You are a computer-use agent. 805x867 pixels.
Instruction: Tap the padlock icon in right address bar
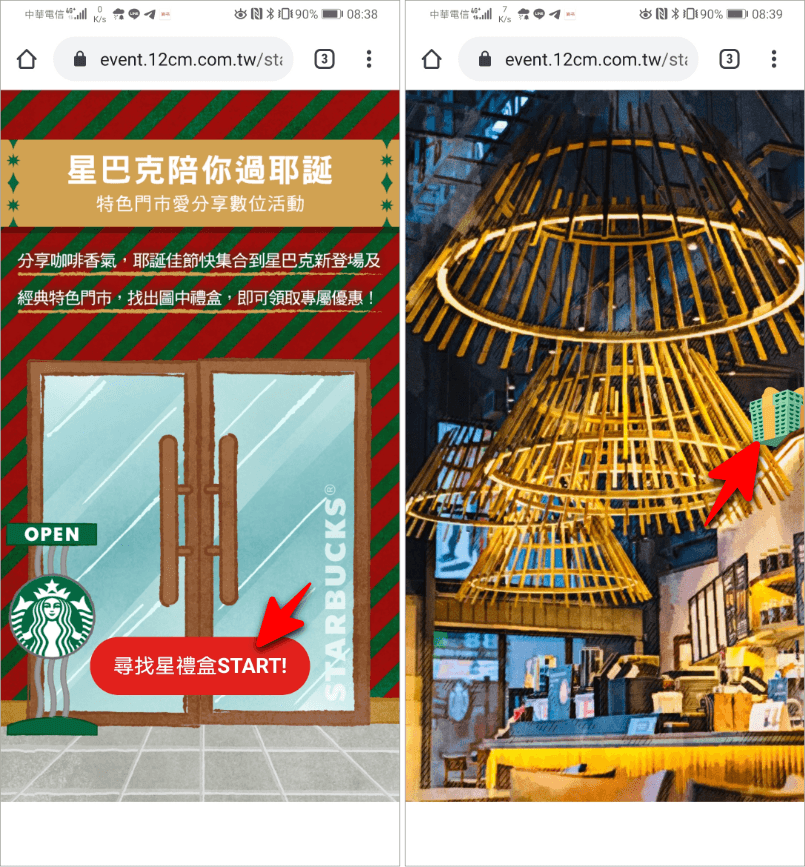tap(485, 59)
